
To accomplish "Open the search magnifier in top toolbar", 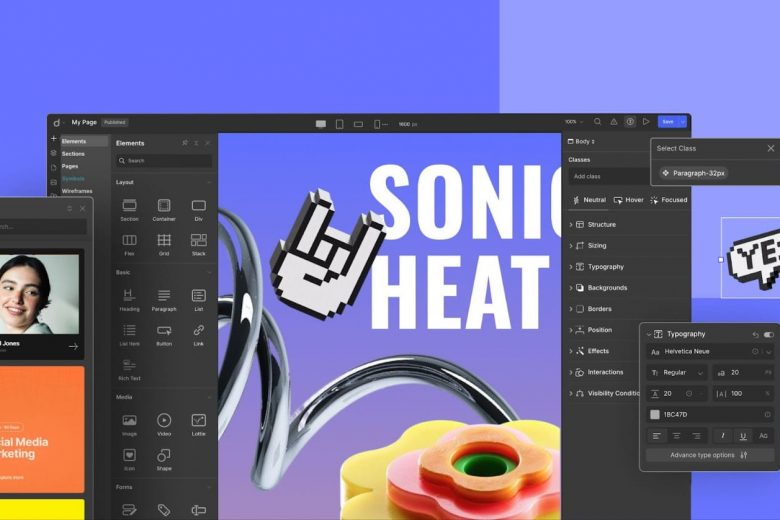I will (598, 122).
